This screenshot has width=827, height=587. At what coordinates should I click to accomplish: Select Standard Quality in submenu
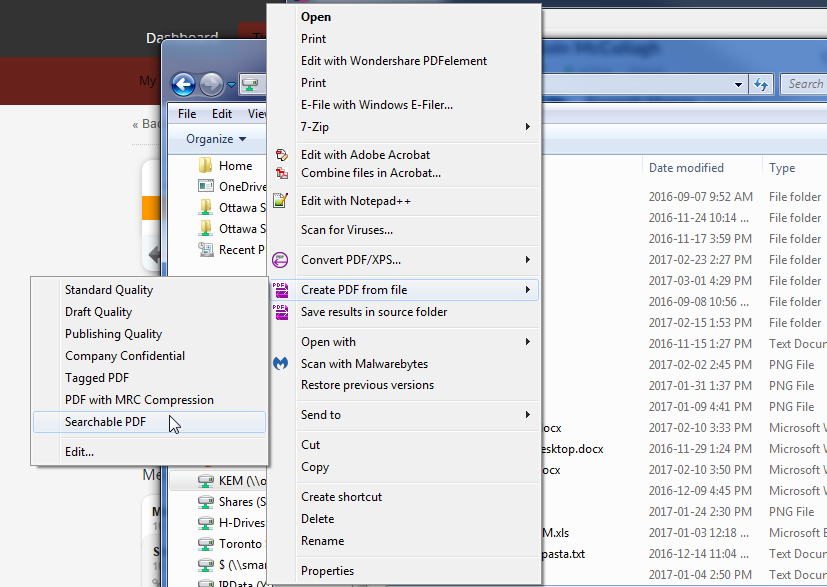pos(109,290)
